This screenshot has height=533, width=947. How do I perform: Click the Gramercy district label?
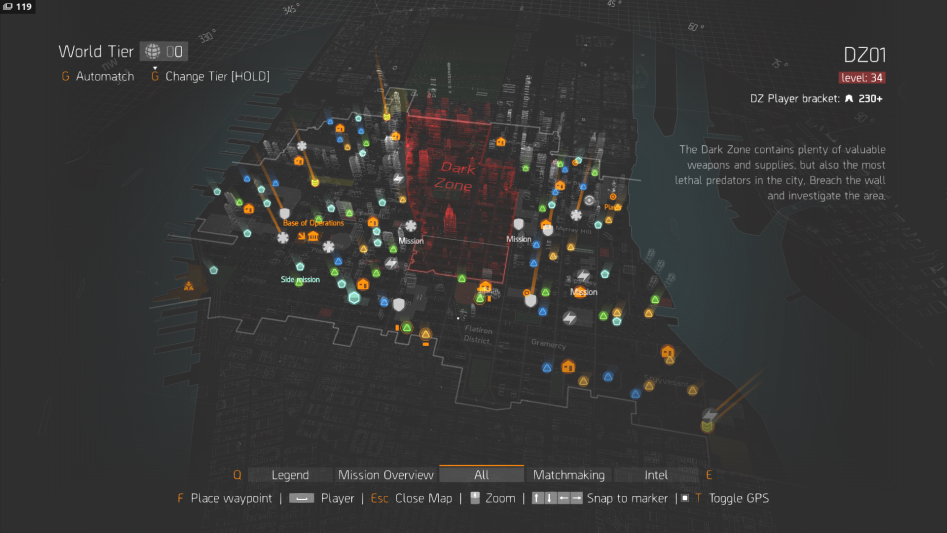(548, 344)
